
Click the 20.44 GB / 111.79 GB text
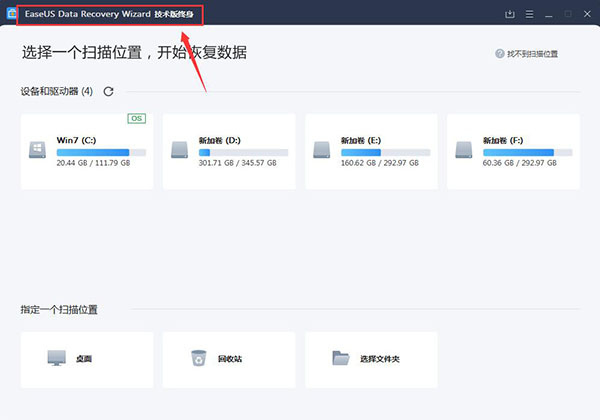(93, 163)
